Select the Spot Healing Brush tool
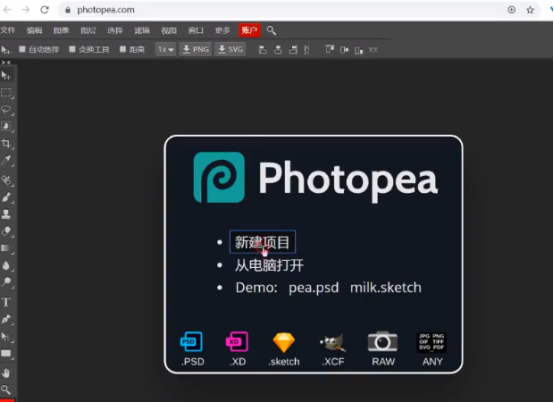The image size is (554, 403). pos(6,180)
